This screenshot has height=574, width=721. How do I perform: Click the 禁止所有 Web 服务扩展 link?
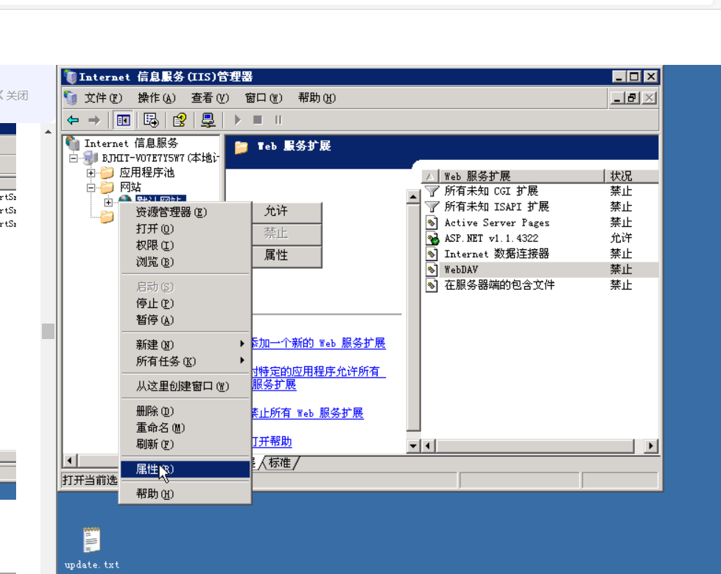click(308, 413)
